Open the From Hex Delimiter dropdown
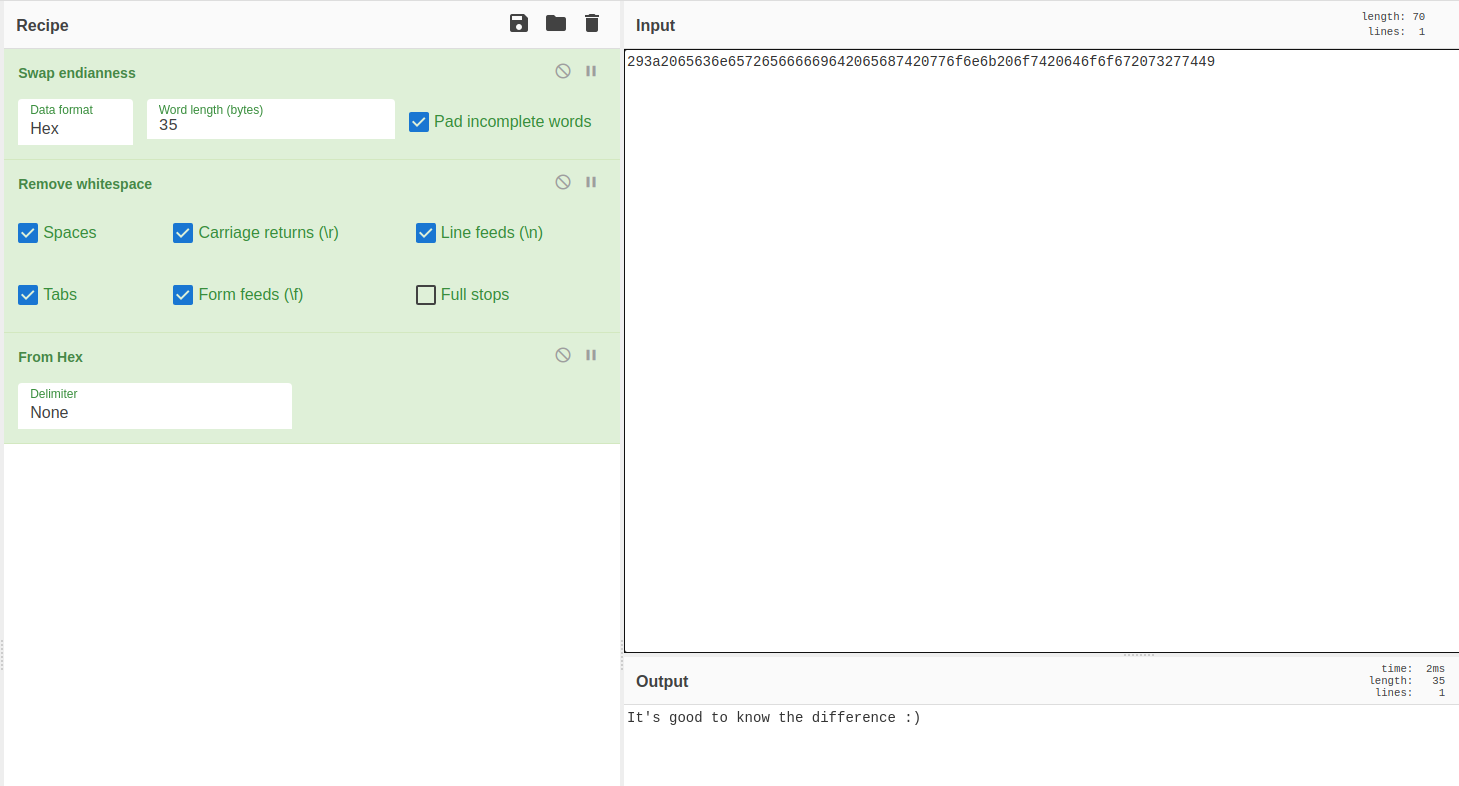This screenshot has height=786, width=1459. coord(155,412)
